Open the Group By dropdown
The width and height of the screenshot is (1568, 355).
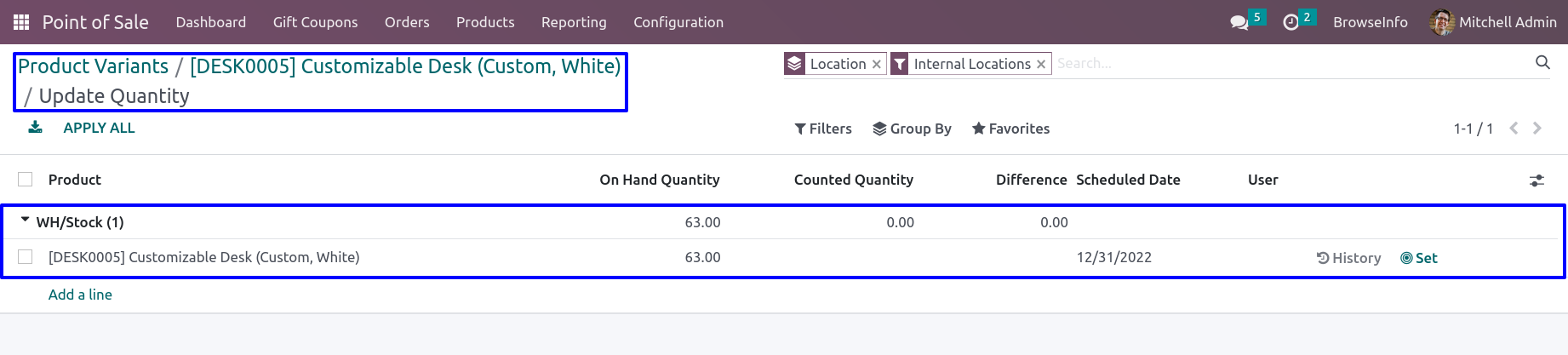(x=912, y=129)
